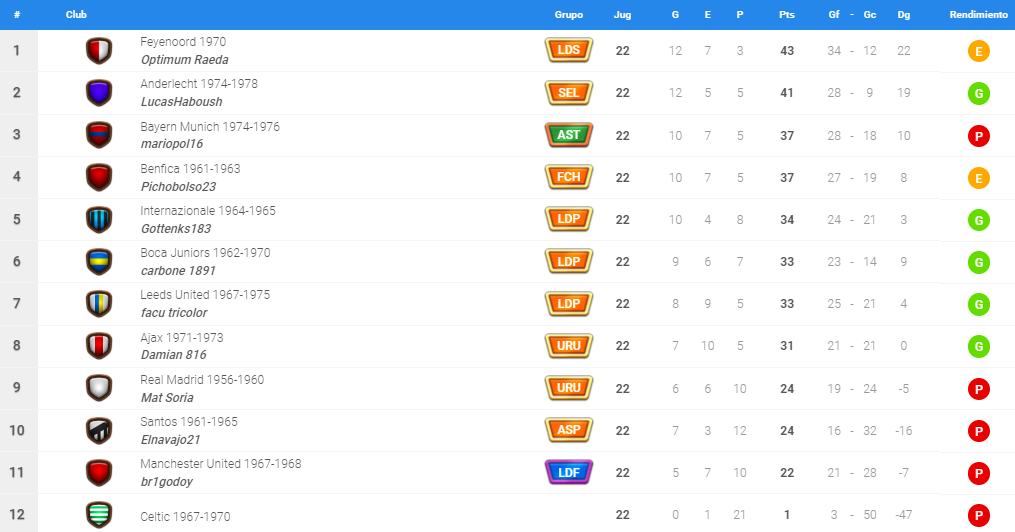Click the Internazionale striped shield icon

tap(98, 219)
